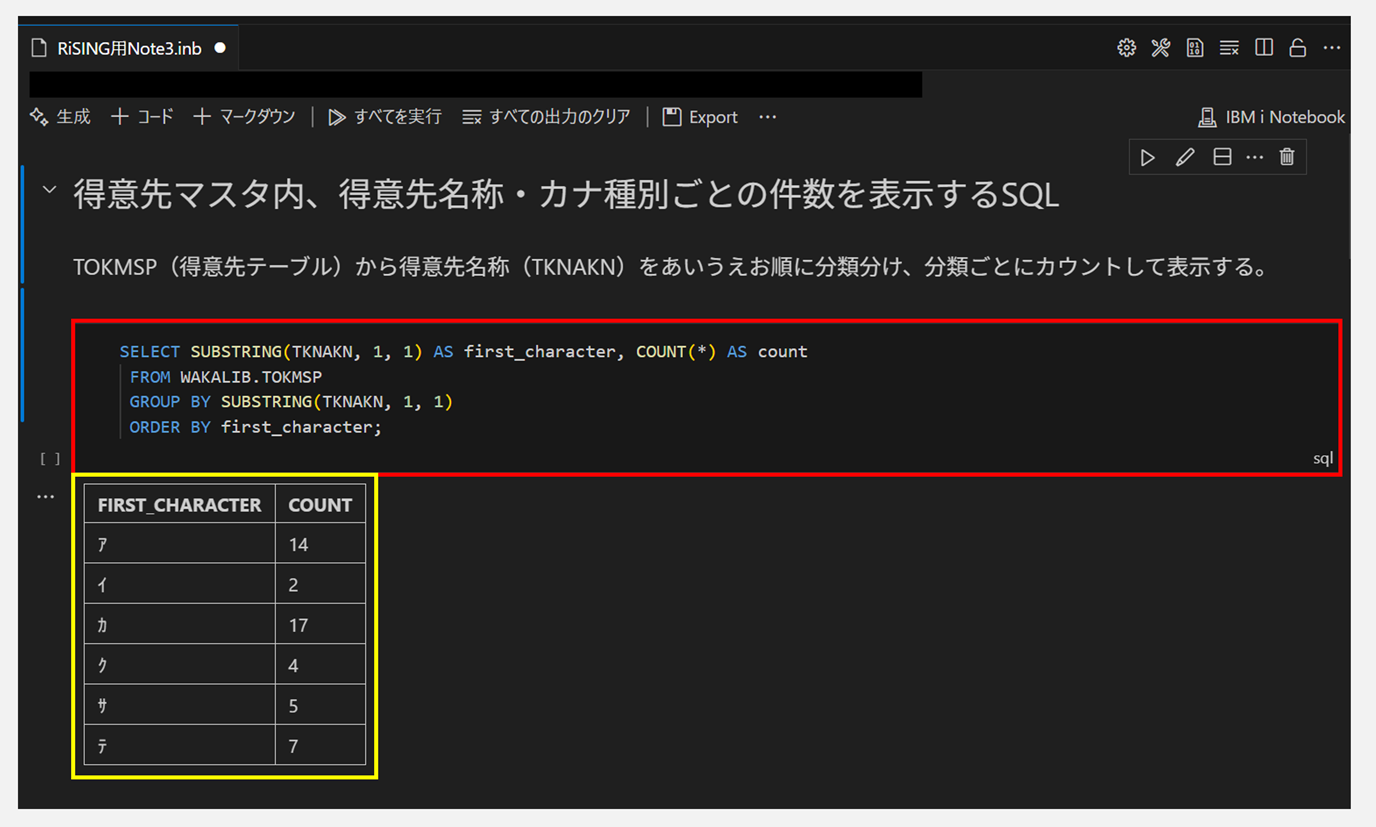The width and height of the screenshot is (1376, 827).
Task: Click すべての出力のクリア button
Action: tap(546, 117)
